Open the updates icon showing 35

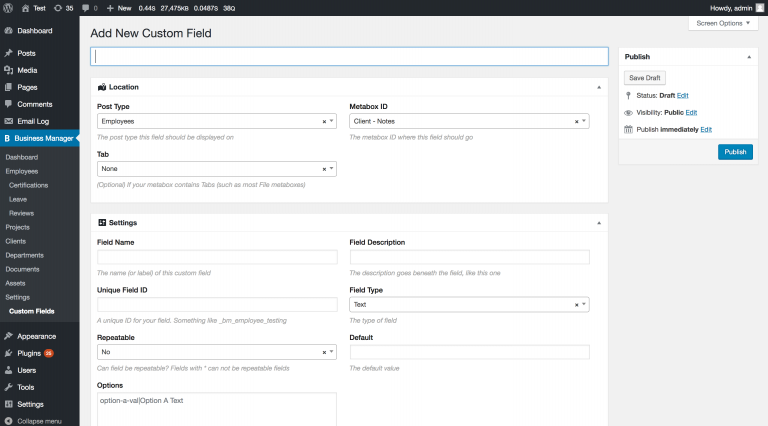pyautogui.click(x=58, y=8)
